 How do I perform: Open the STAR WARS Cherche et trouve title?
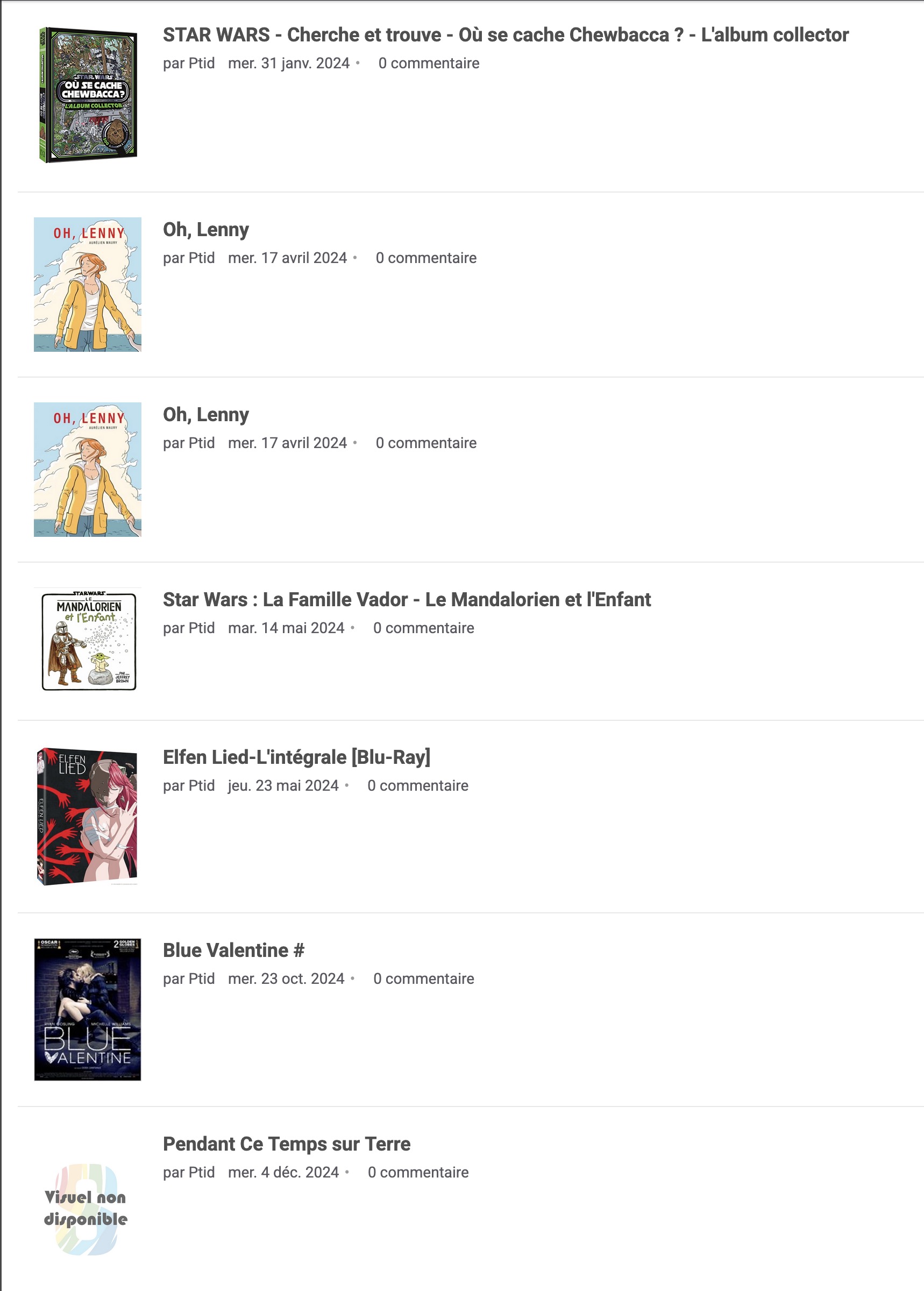coord(506,35)
